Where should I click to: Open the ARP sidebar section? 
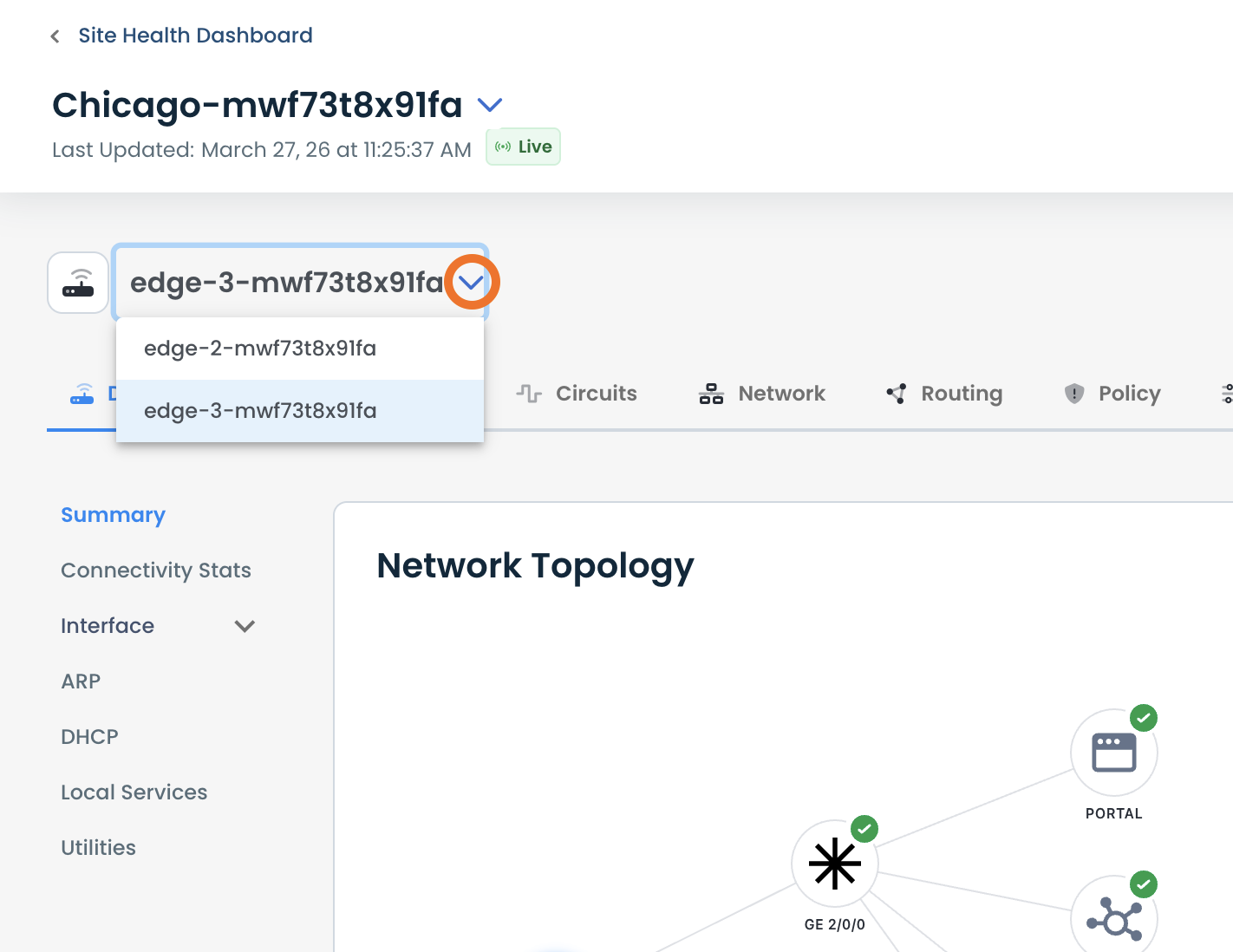[81, 681]
